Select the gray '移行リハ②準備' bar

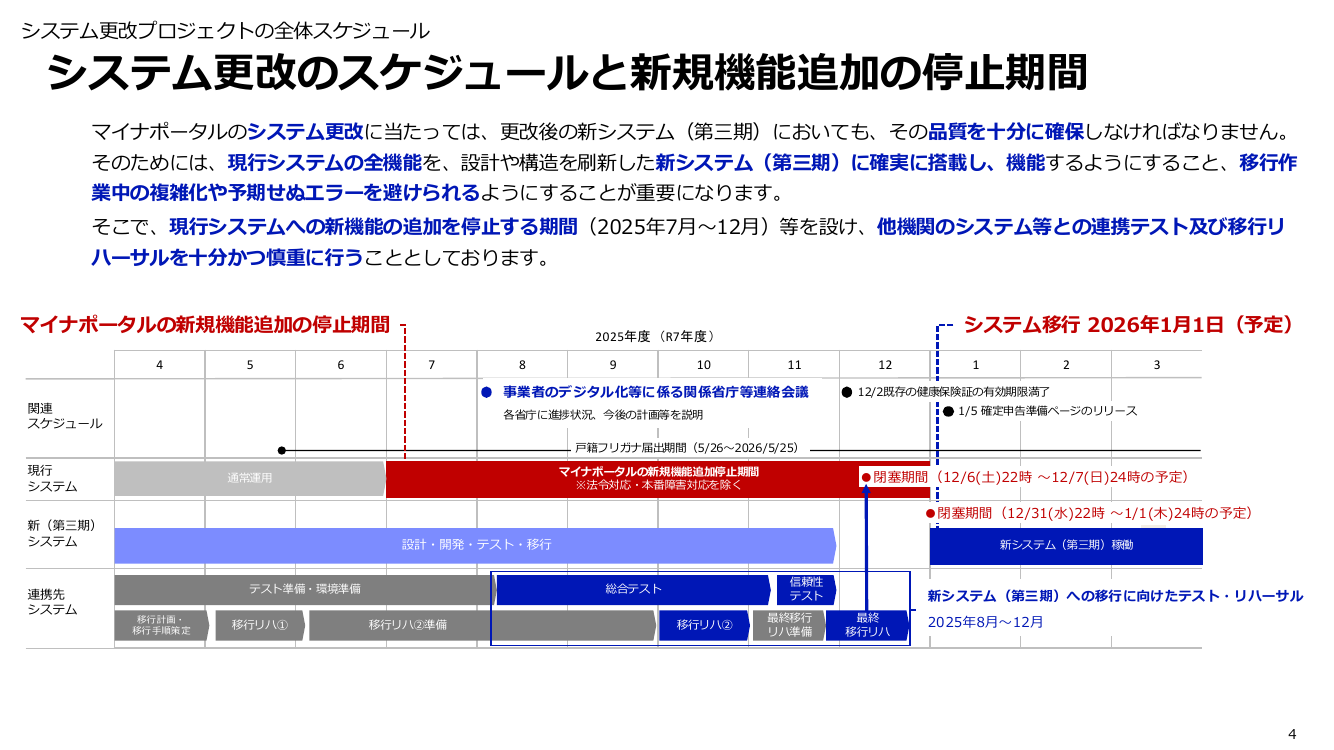click(481, 625)
